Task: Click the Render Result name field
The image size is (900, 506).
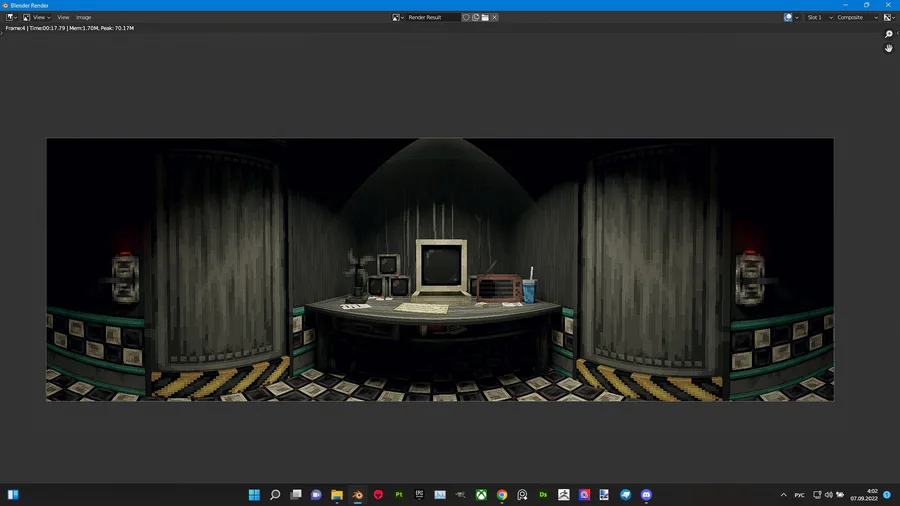Action: pyautogui.click(x=433, y=17)
